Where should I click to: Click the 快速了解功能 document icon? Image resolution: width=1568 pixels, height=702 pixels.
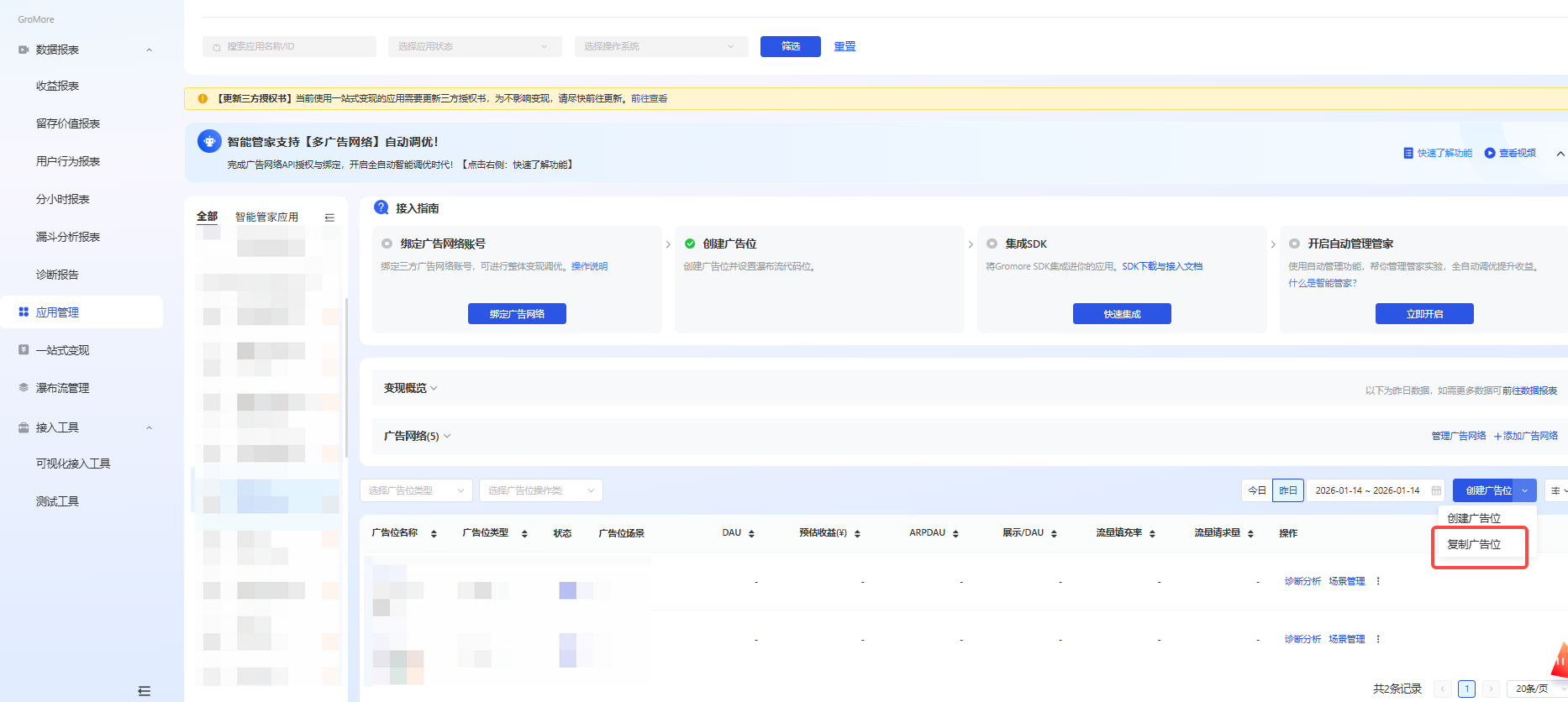pyautogui.click(x=1408, y=153)
